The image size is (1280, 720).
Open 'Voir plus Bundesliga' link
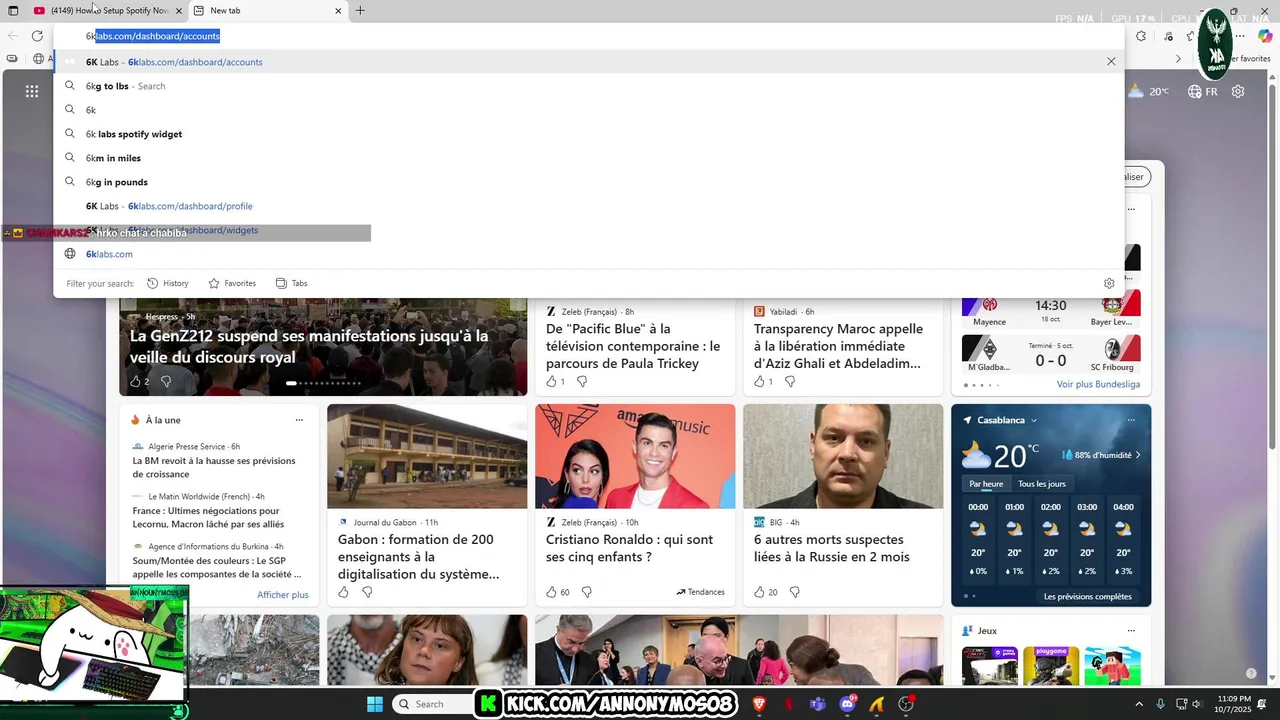coord(1098,384)
